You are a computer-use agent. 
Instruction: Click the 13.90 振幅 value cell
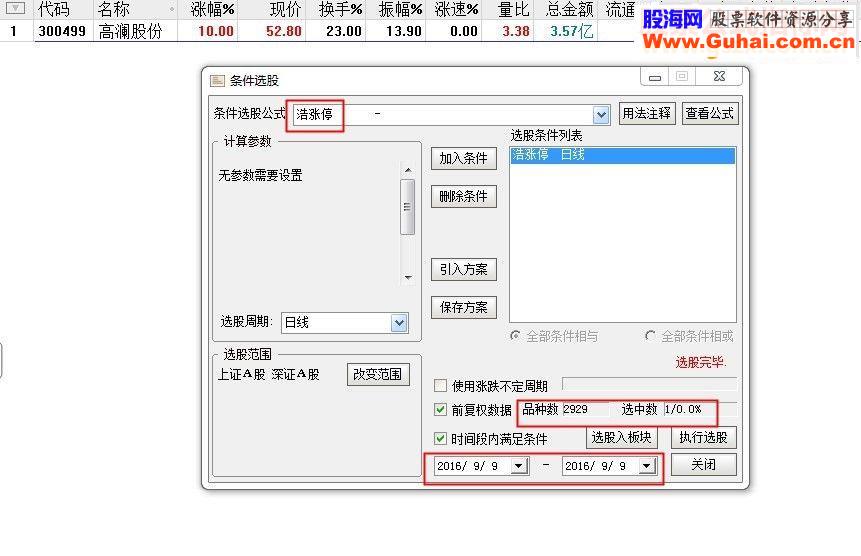(x=404, y=31)
